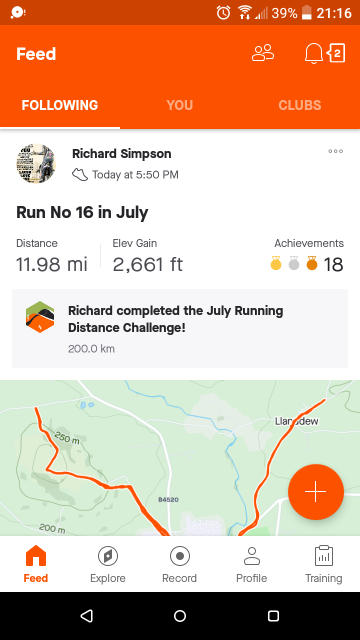Open Richard Simpson's name link
This screenshot has width=360, height=640.
tap(122, 154)
